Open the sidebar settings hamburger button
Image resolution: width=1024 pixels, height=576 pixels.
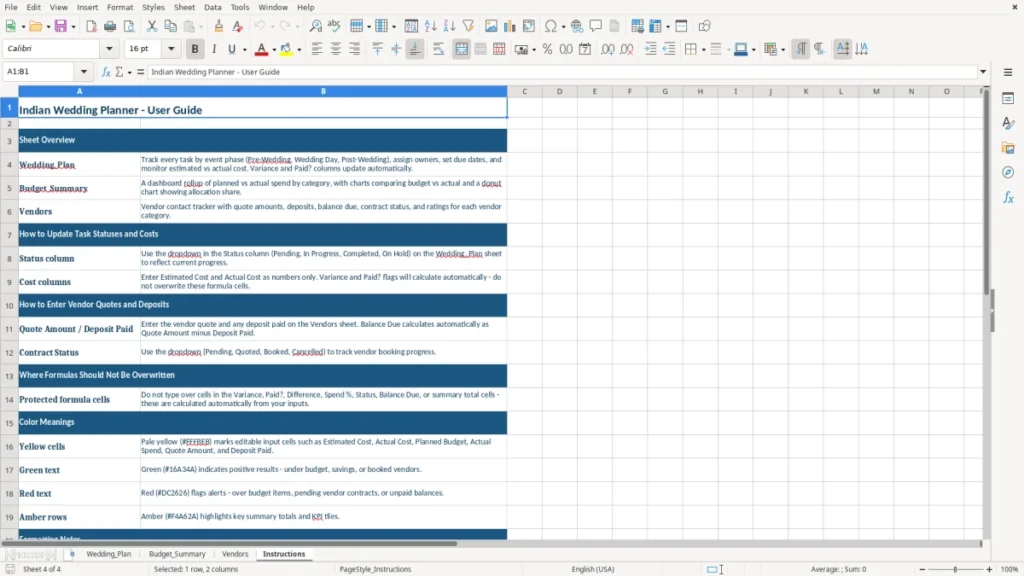[1008, 72]
